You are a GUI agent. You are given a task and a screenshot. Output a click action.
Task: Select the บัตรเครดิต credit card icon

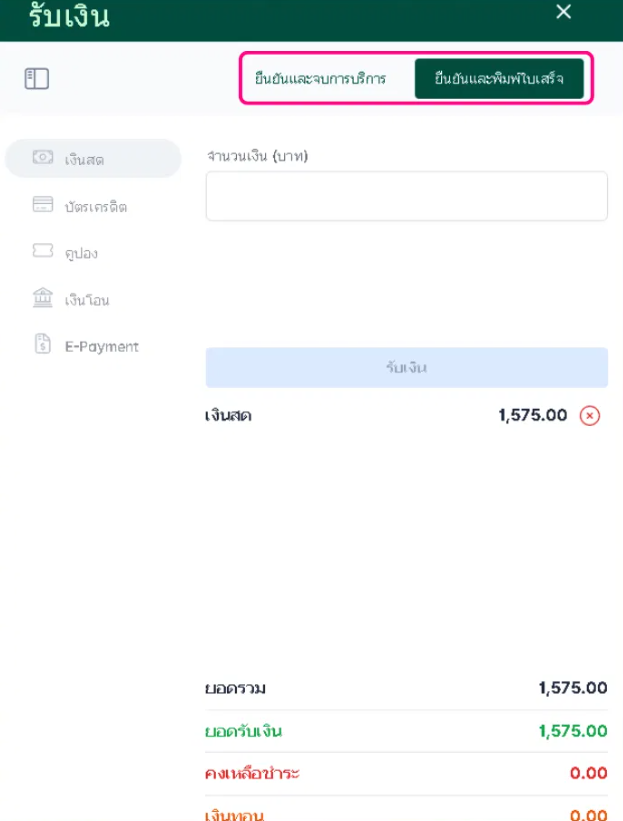[43, 205]
